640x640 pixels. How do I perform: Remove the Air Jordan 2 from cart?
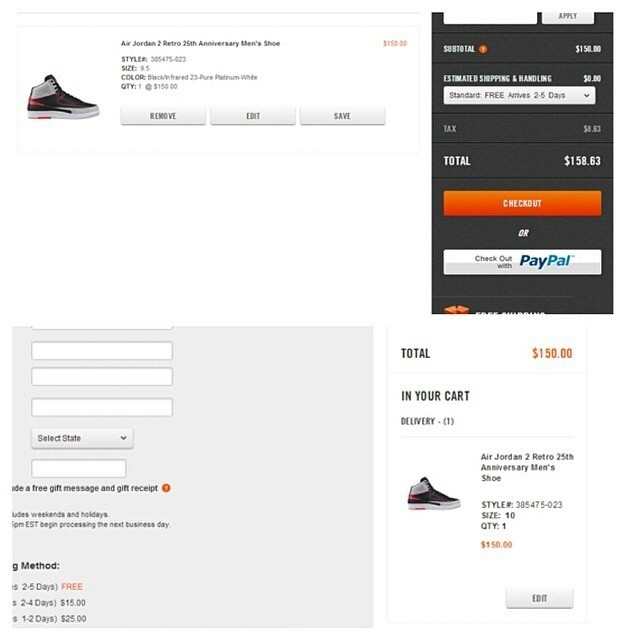tap(163, 116)
